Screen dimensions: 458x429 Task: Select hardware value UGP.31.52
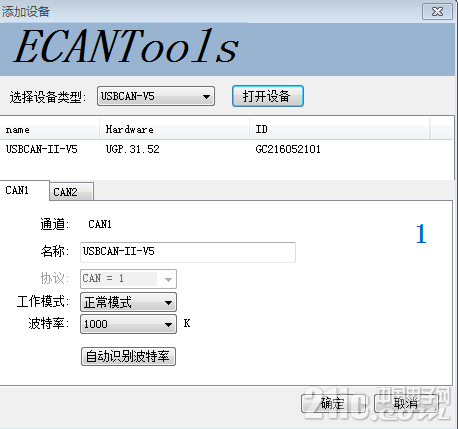point(133,149)
